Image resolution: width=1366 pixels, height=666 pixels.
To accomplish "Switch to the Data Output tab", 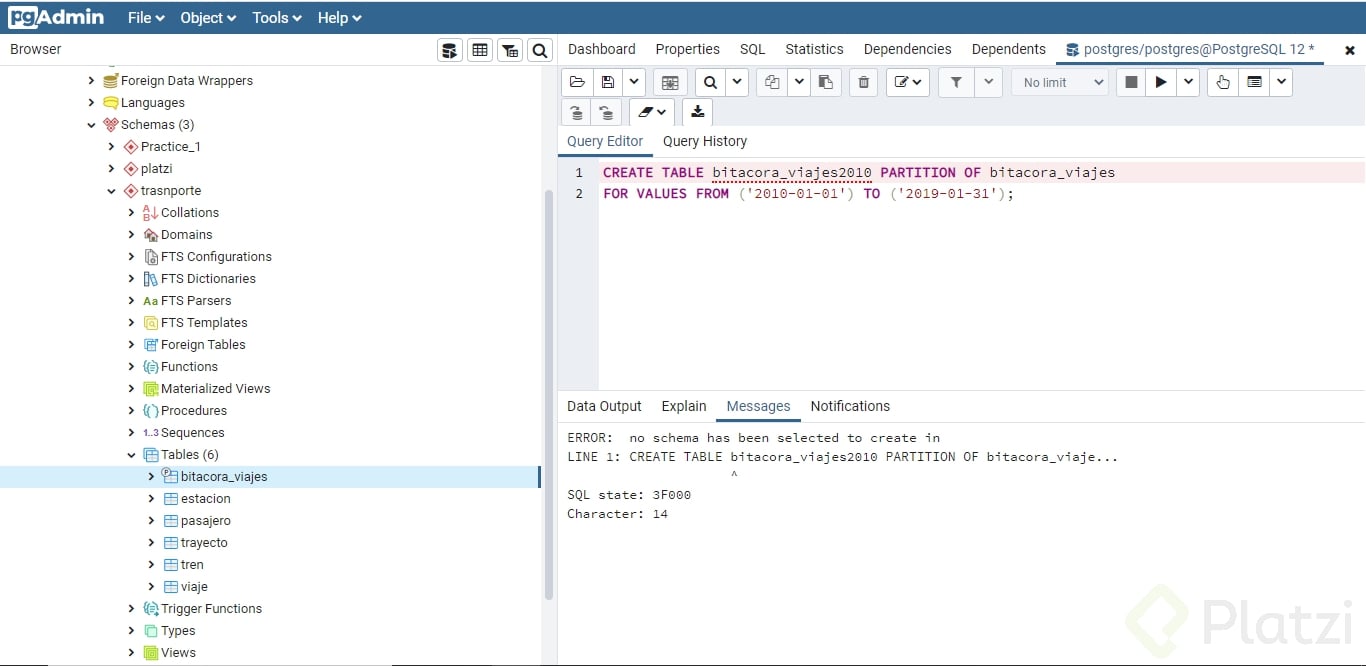I will click(x=604, y=406).
